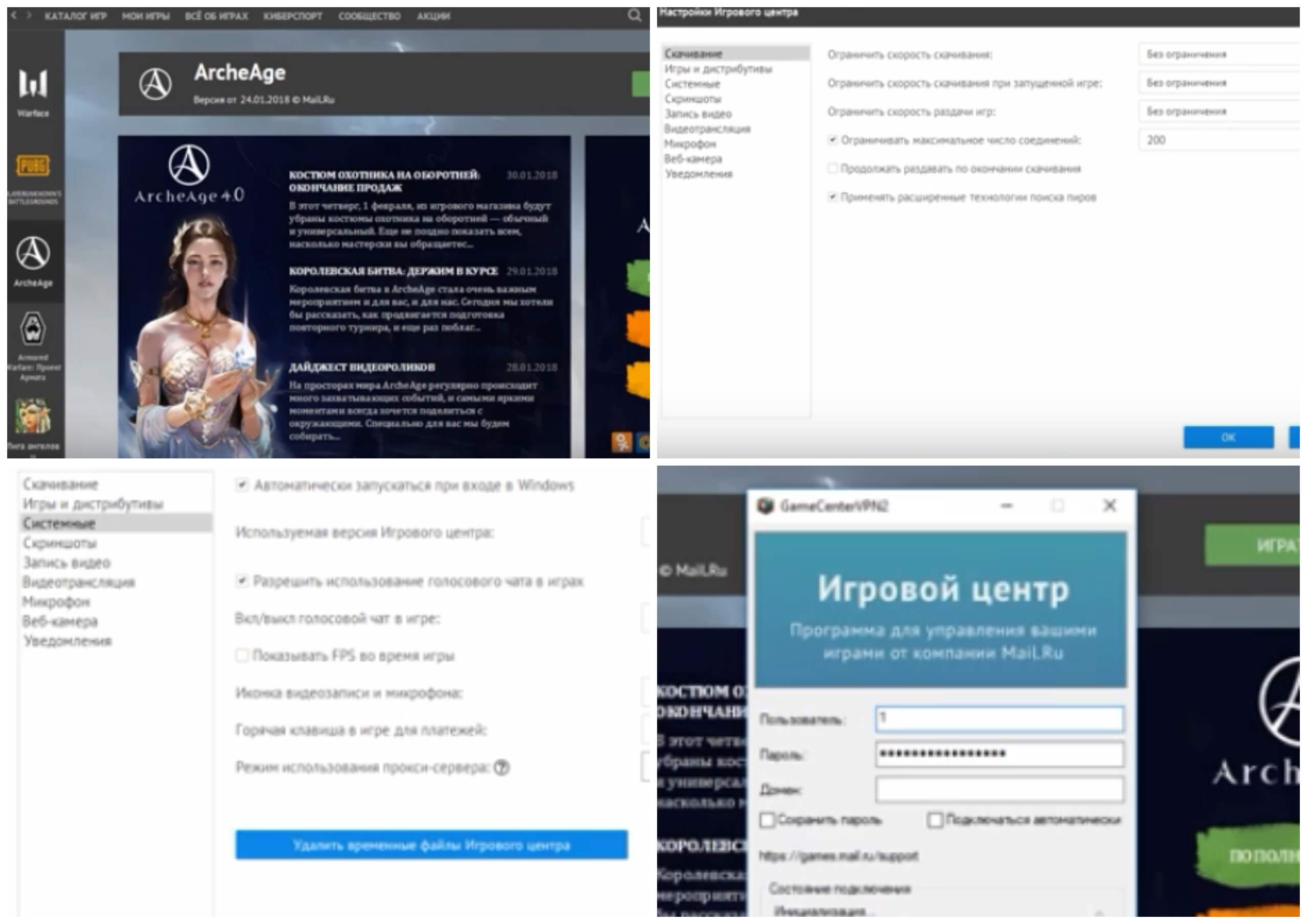This screenshot has height=924, width=1307.
Task: Open the МОИ ИГРЫ menu
Action: (146, 16)
